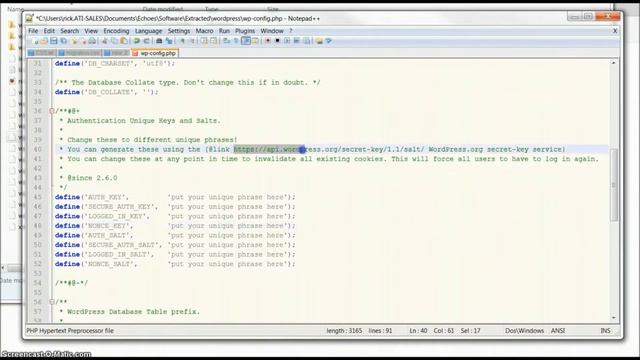
Task: Click the green Undo arrow icon
Action: coord(136,41)
